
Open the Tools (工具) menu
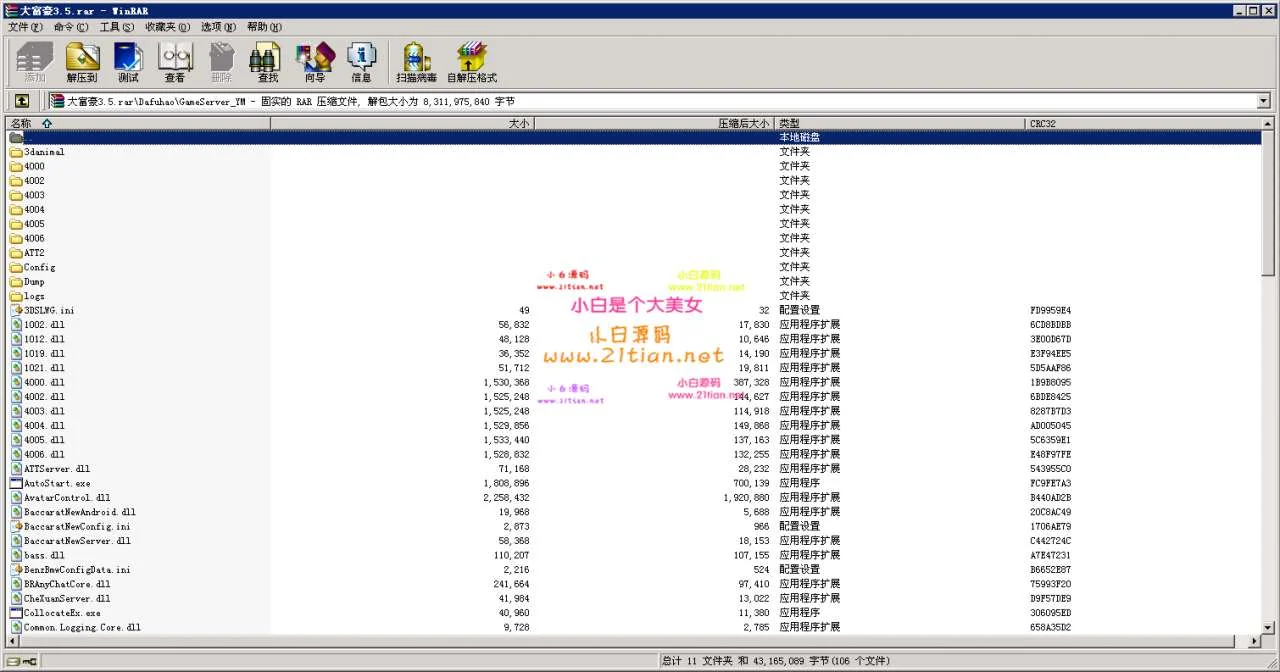[116, 27]
